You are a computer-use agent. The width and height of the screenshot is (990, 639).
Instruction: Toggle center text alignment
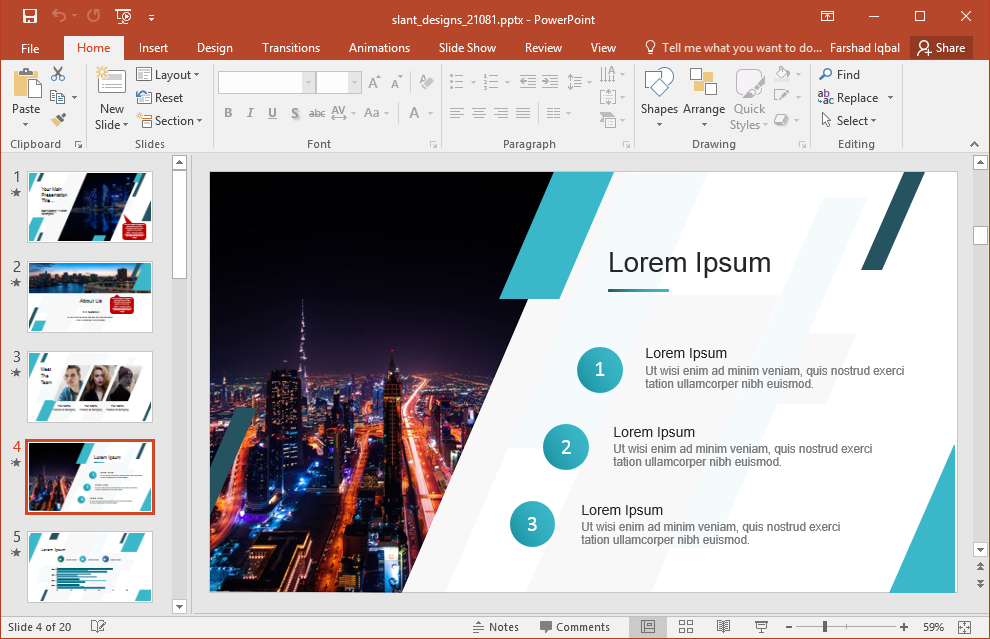coord(480,113)
